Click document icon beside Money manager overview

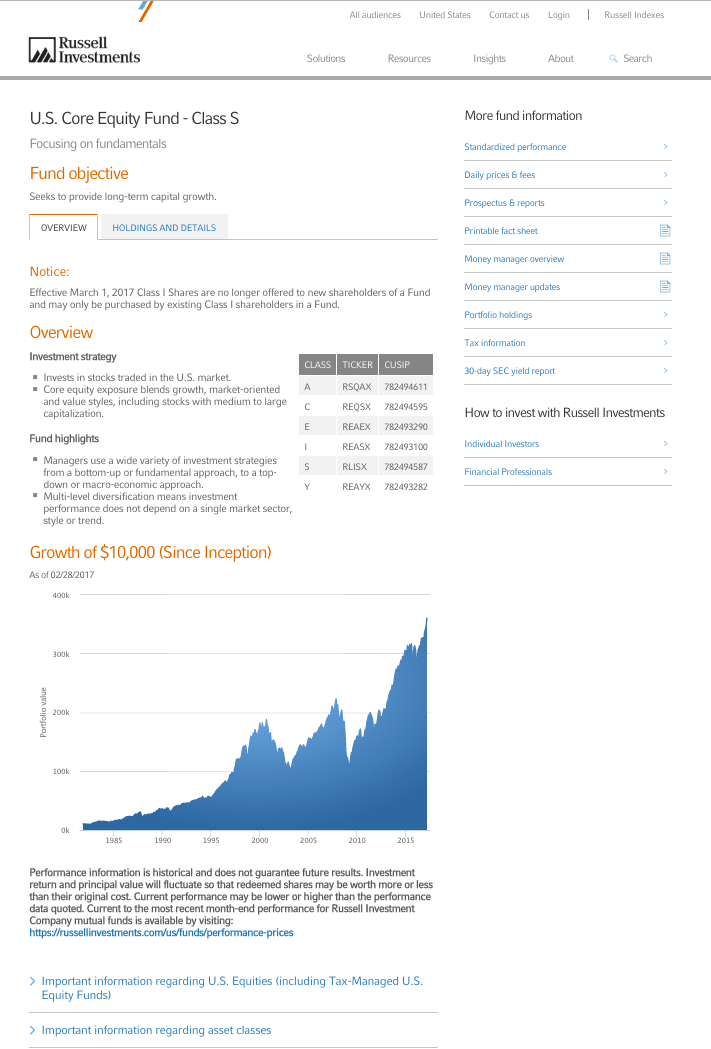coord(665,259)
